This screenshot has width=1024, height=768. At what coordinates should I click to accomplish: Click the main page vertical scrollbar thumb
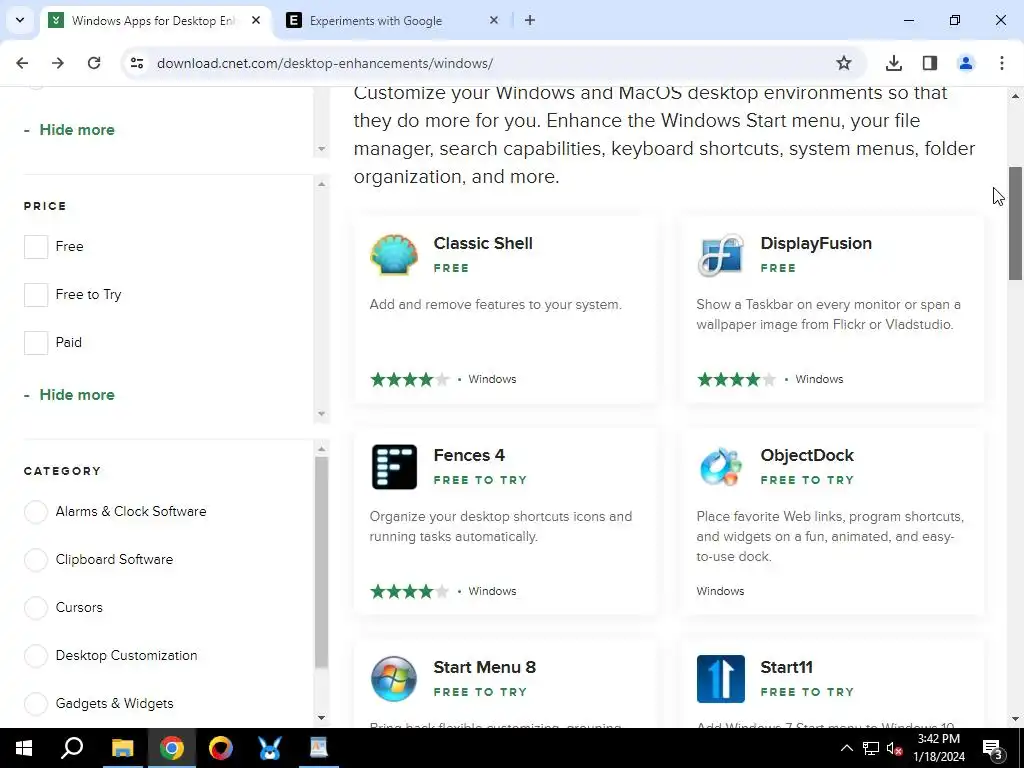pyautogui.click(x=1015, y=223)
